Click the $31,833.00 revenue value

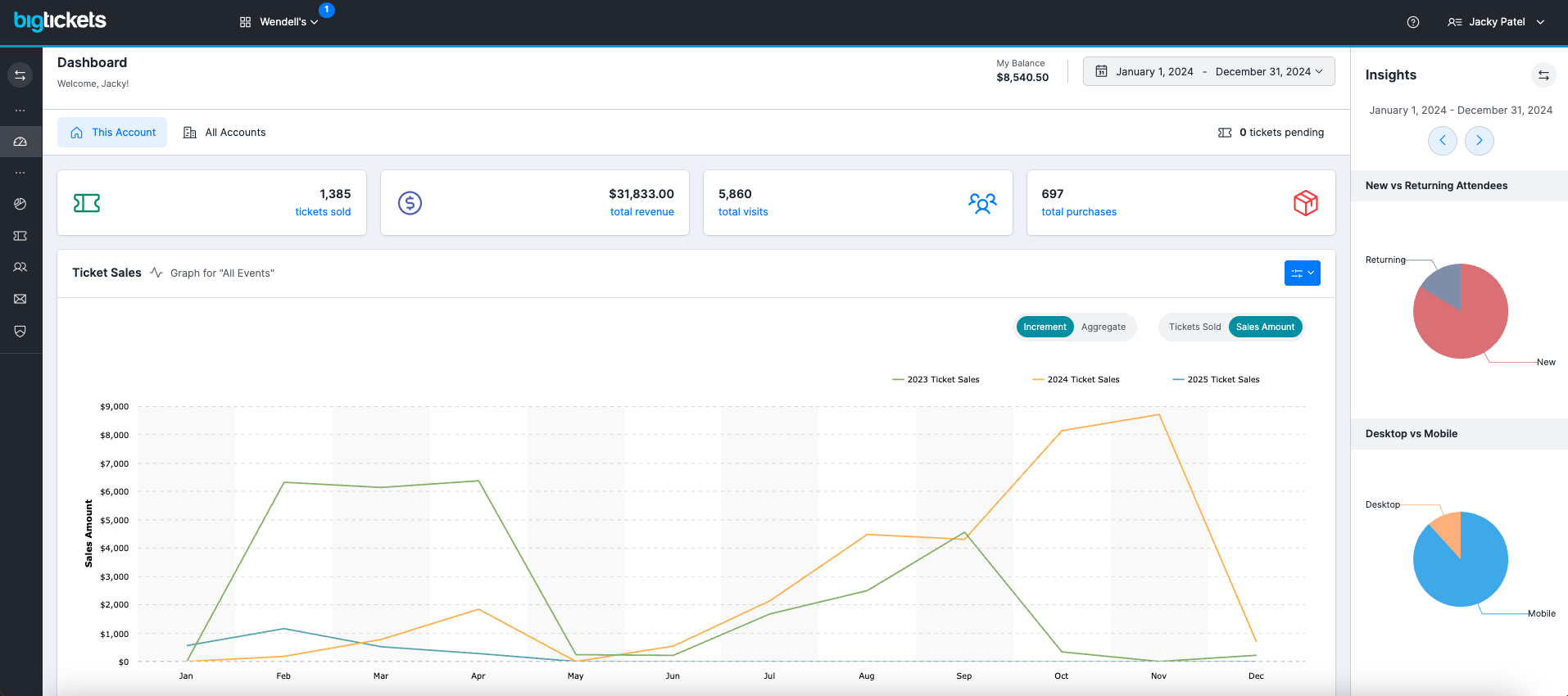[x=641, y=194]
